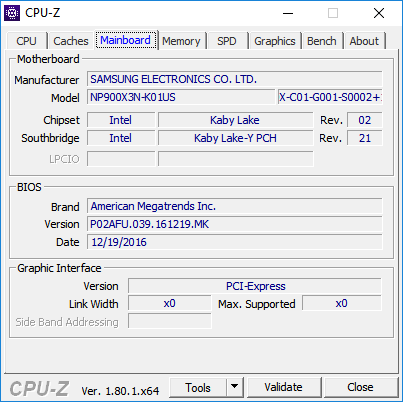Click the Manufacturer field showing Samsung Electronics
403x402 pixels.
pyautogui.click(x=235, y=79)
